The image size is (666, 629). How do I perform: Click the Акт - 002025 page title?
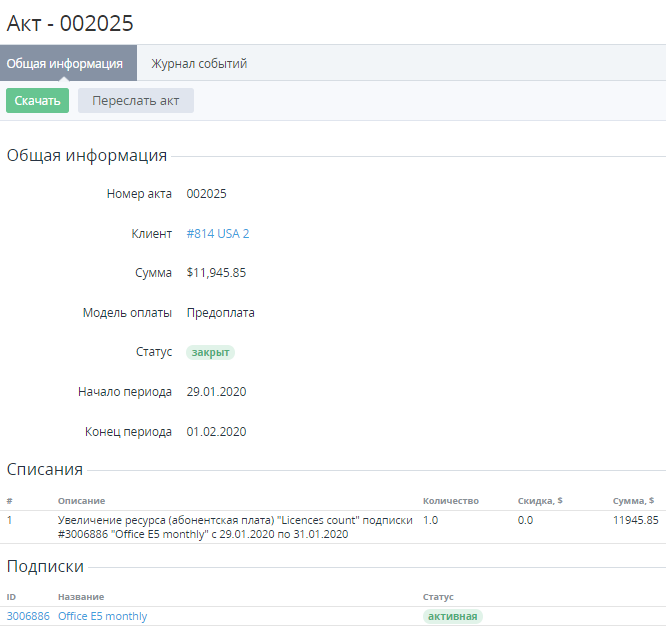click(70, 22)
